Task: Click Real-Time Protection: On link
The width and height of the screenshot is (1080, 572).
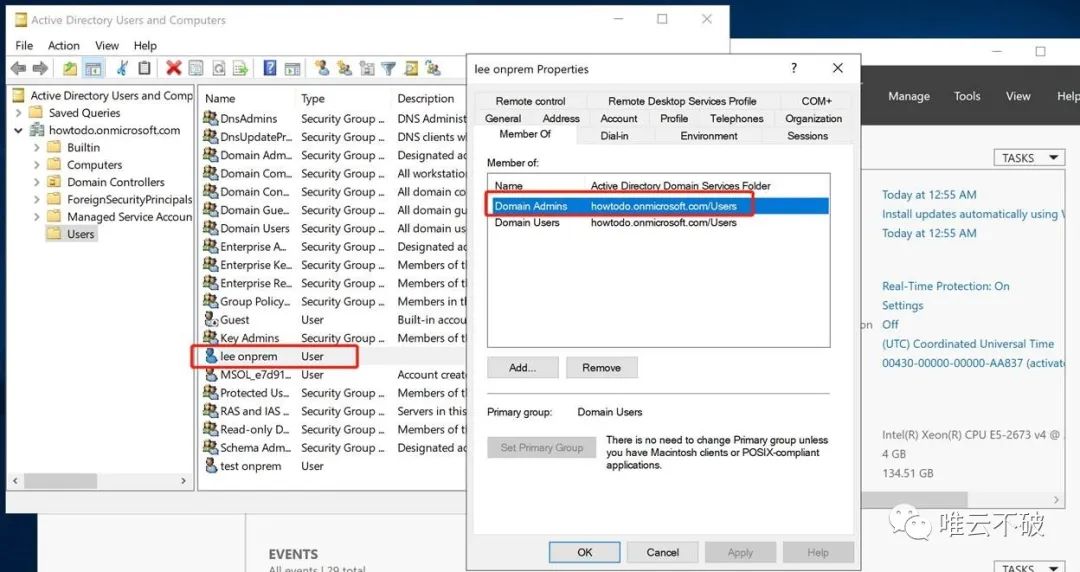Action: 946,286
